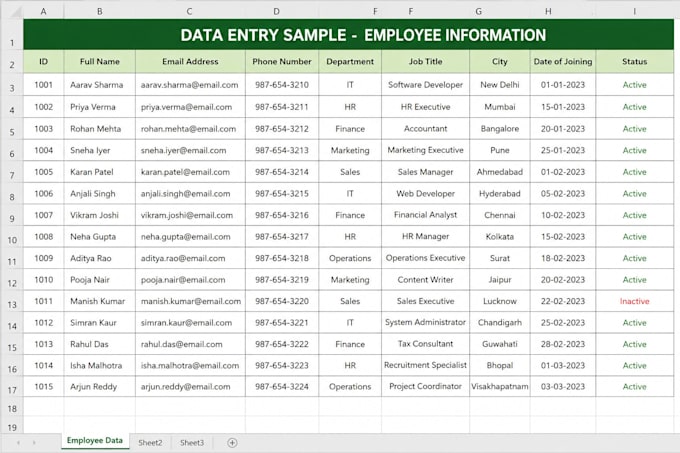Click the select-all corner triangle
This screenshot has height=453, width=680.
(15, 12)
